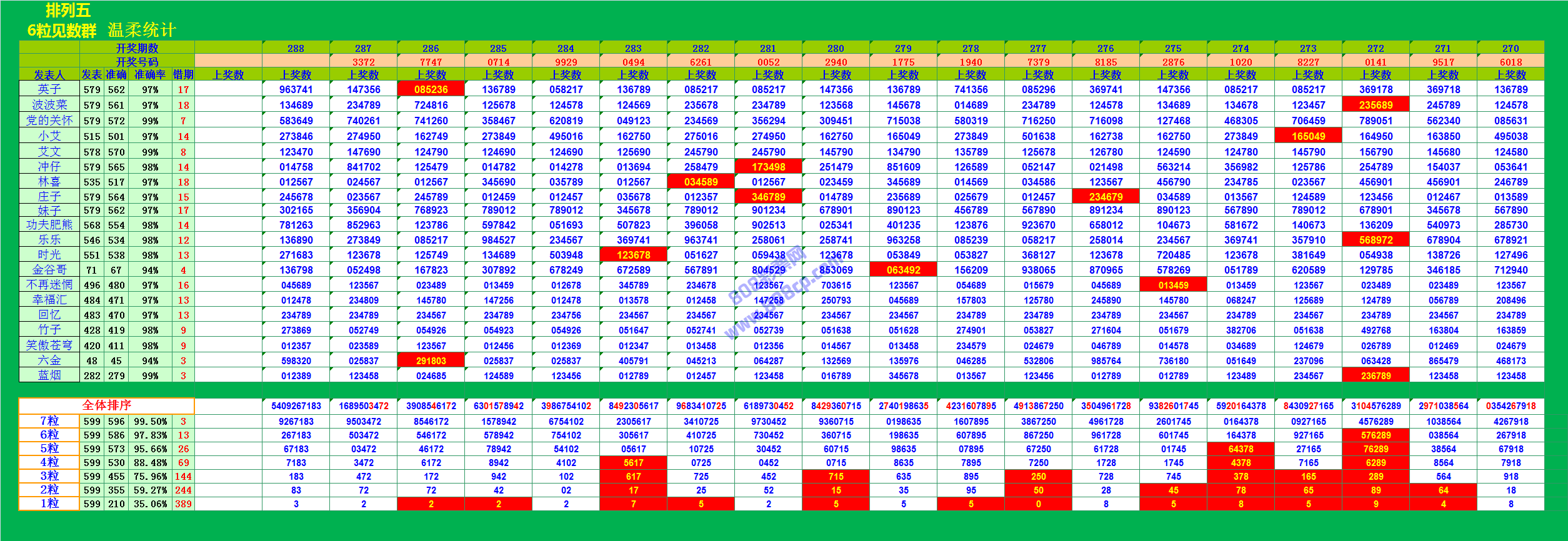Click the 全体排序 section header
Screen dimensions: 1568x541
(x=106, y=405)
